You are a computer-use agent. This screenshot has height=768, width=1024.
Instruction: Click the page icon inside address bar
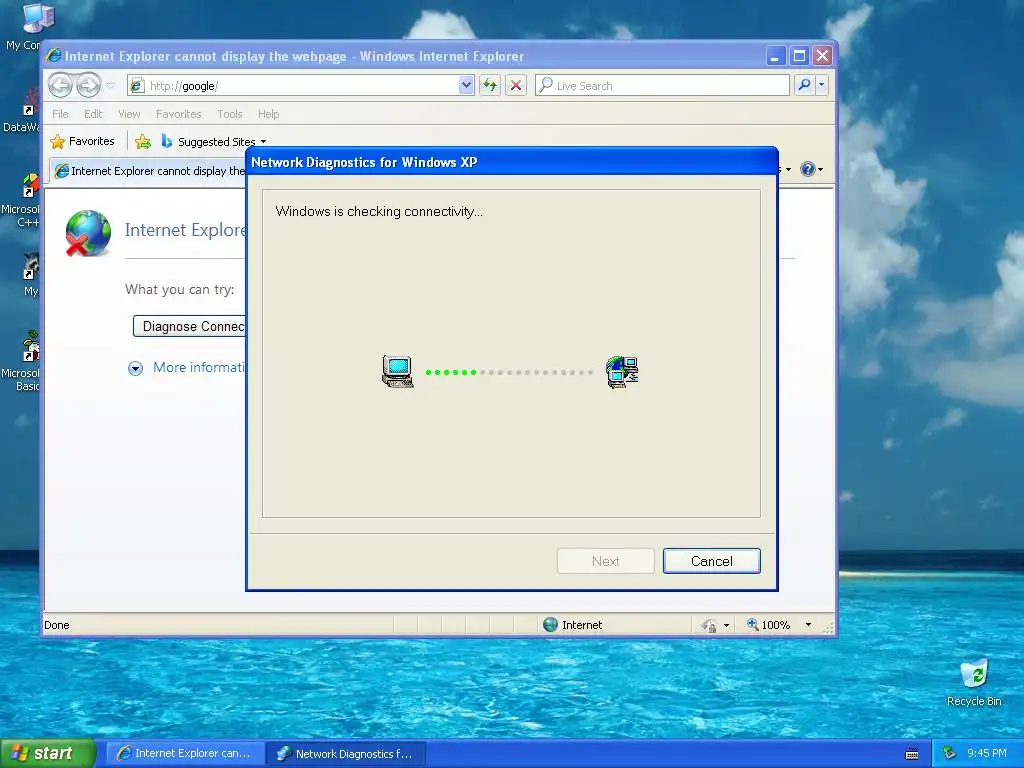[137, 86]
